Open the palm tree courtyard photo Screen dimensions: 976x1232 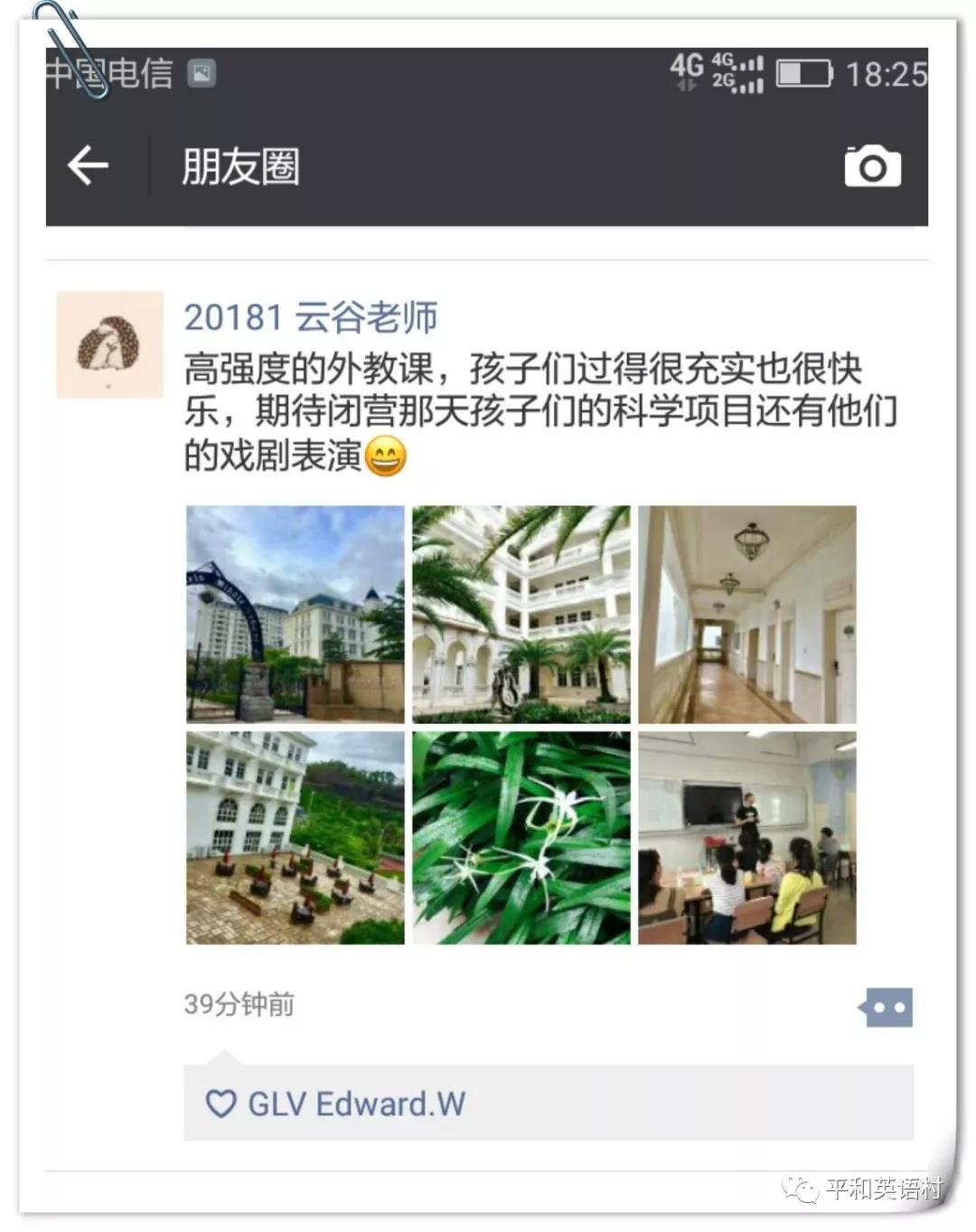[x=521, y=615]
